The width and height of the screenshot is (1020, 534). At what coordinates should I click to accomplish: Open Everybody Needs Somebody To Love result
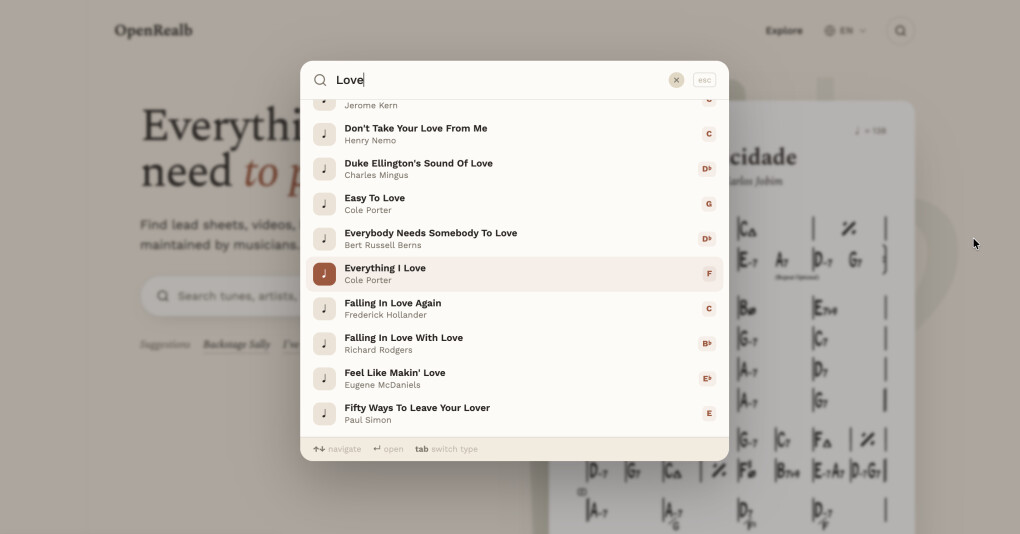515,239
